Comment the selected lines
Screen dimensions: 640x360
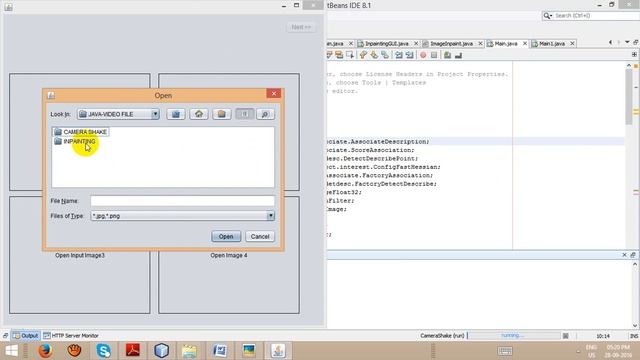point(447,55)
